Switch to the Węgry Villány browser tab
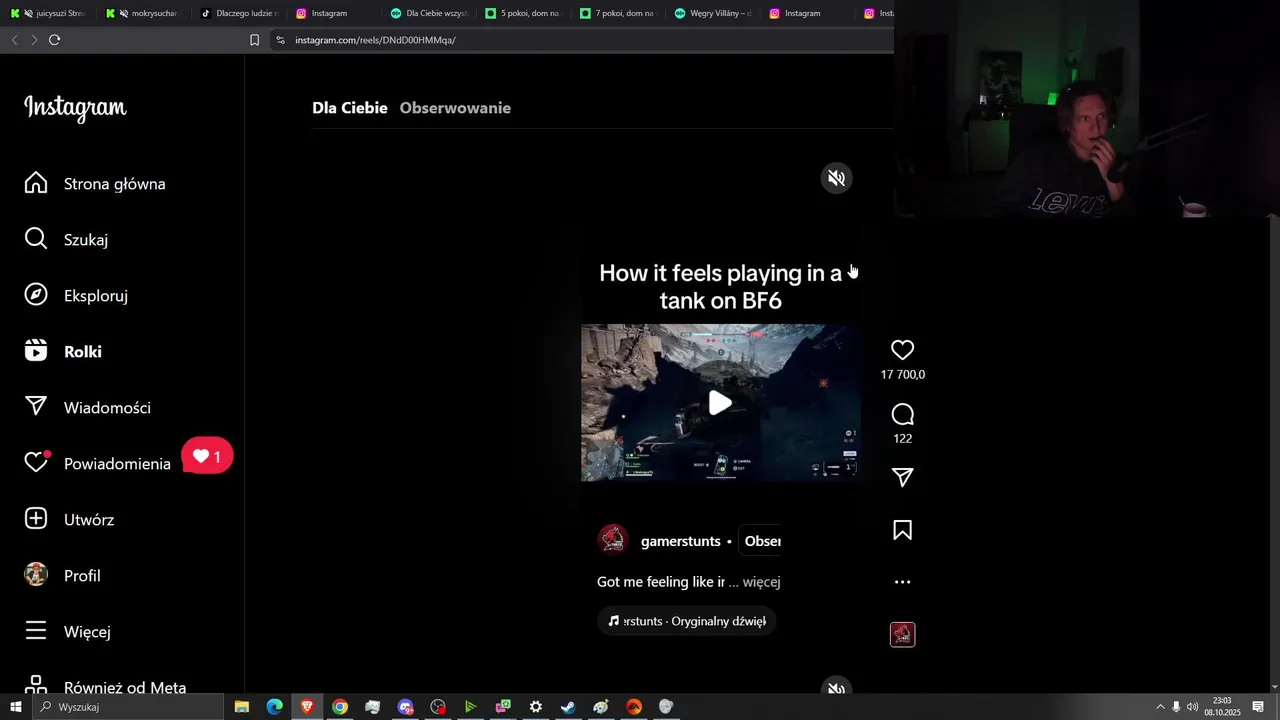The image size is (1280, 720). [x=713, y=13]
